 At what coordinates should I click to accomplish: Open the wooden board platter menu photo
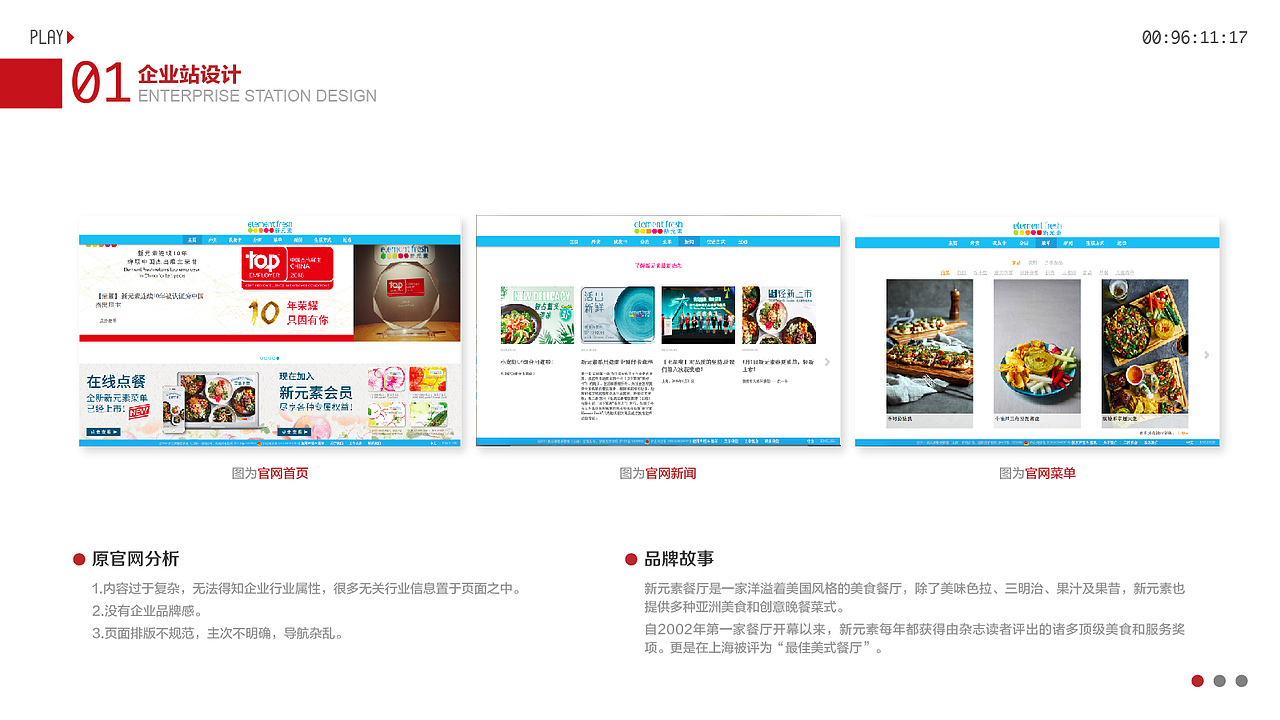tap(1145, 346)
